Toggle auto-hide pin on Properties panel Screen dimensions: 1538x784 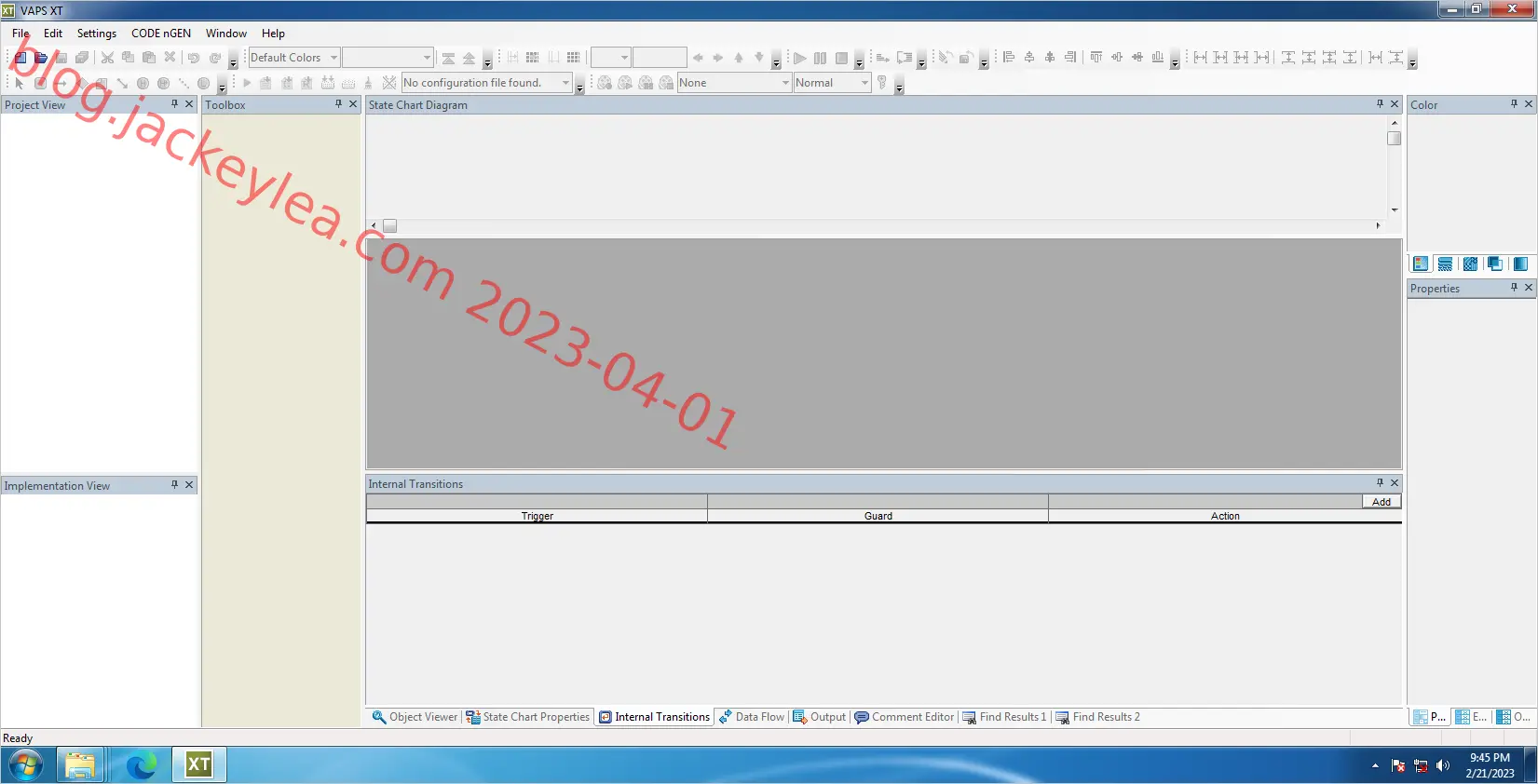click(1514, 288)
